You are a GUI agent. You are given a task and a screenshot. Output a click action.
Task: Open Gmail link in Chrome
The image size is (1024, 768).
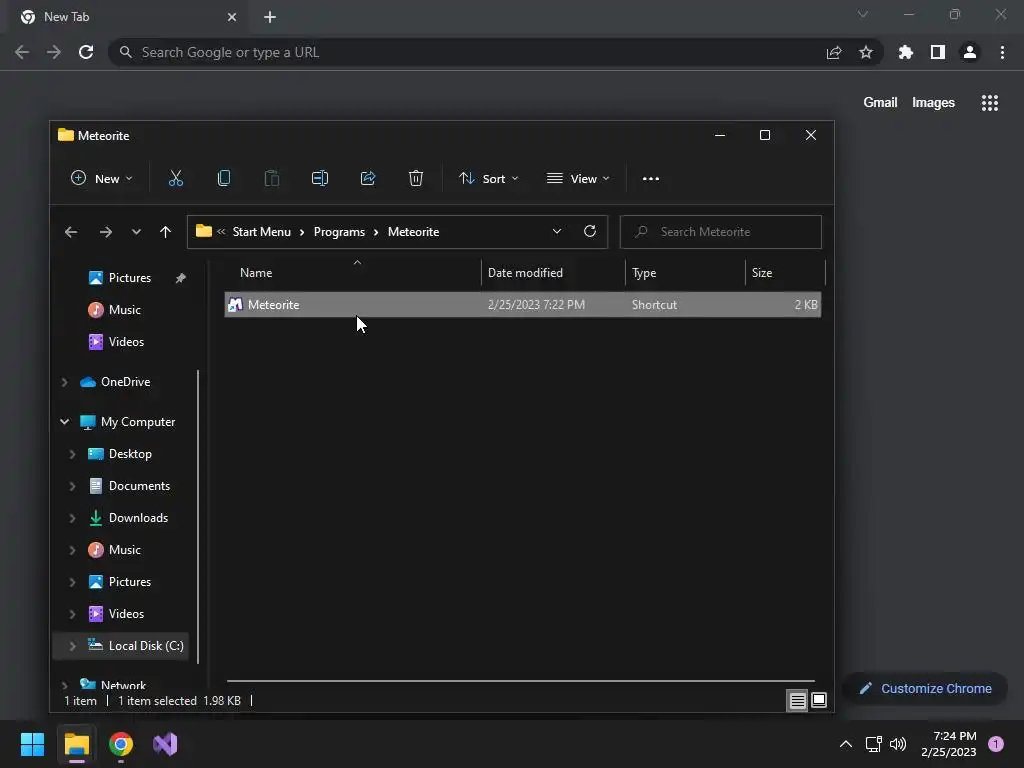pyautogui.click(x=880, y=103)
